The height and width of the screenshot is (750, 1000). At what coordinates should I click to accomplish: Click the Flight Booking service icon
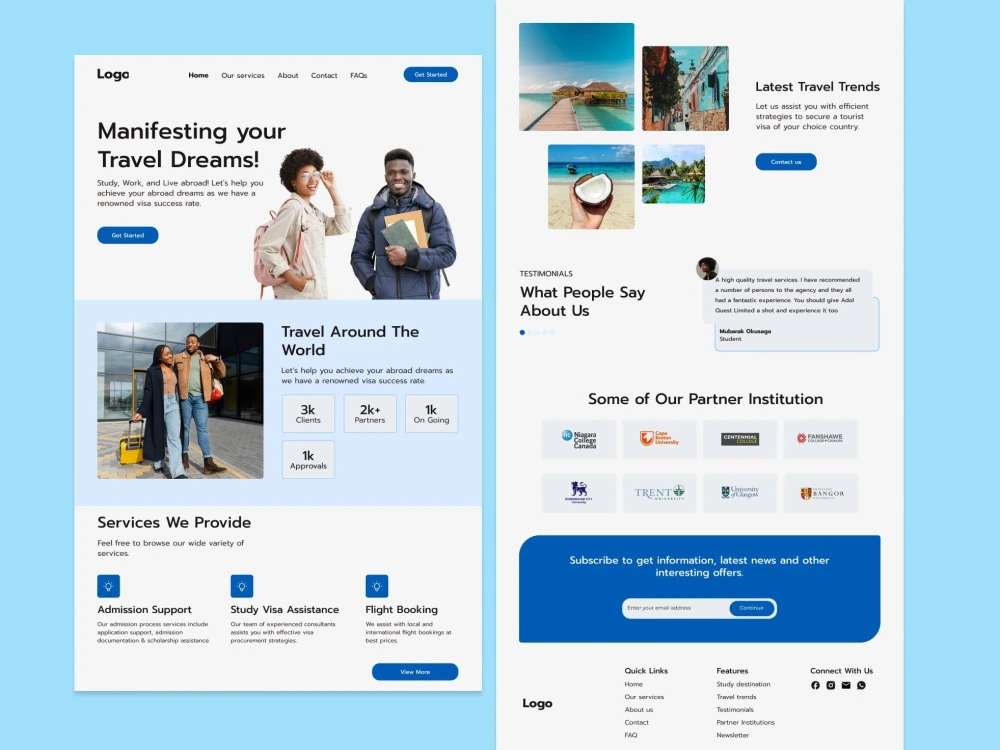coord(377,585)
